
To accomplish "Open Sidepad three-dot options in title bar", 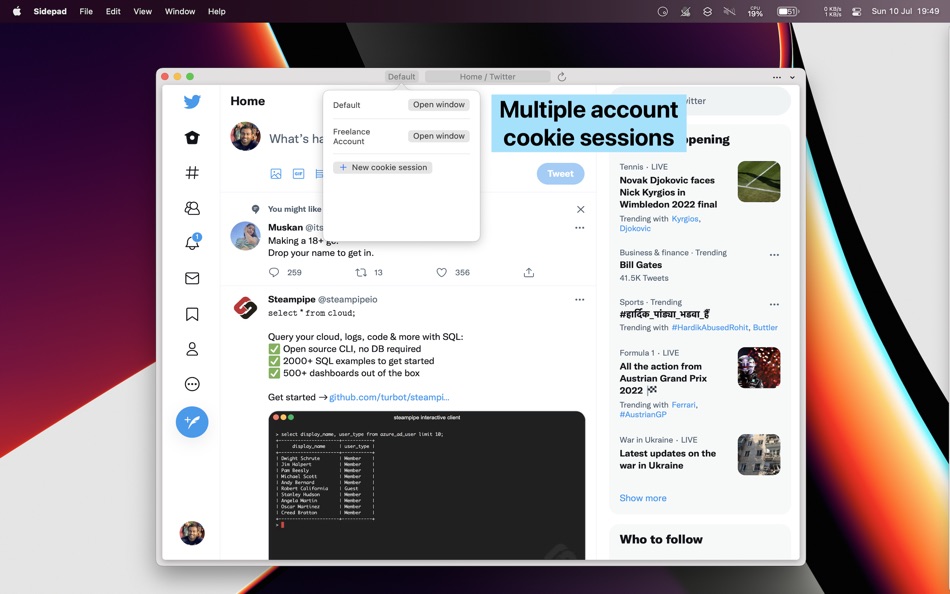I will coord(777,77).
